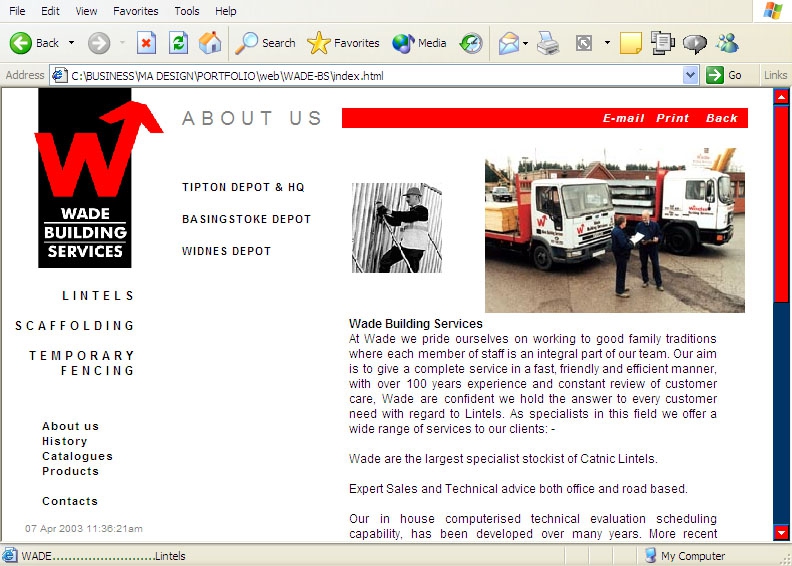Open the About us page link

[70, 426]
